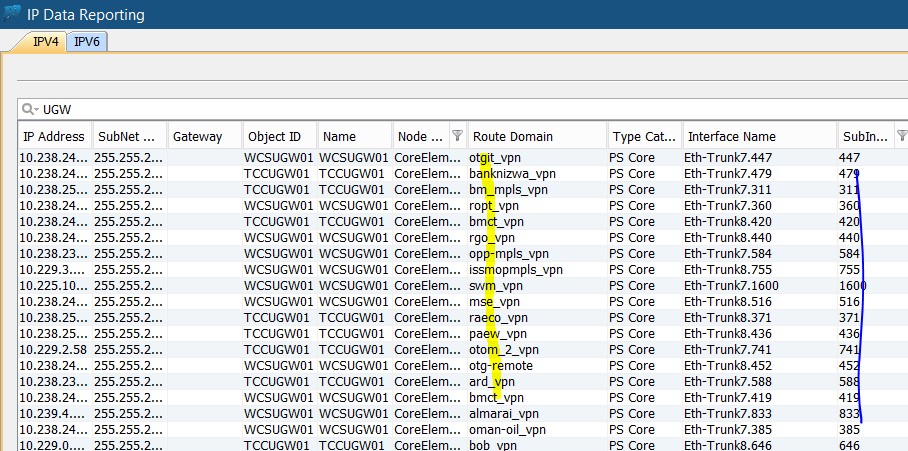Screen dimensions: 908x451
Task: Click the almarai_vpn route domain cell
Action: tap(504, 414)
